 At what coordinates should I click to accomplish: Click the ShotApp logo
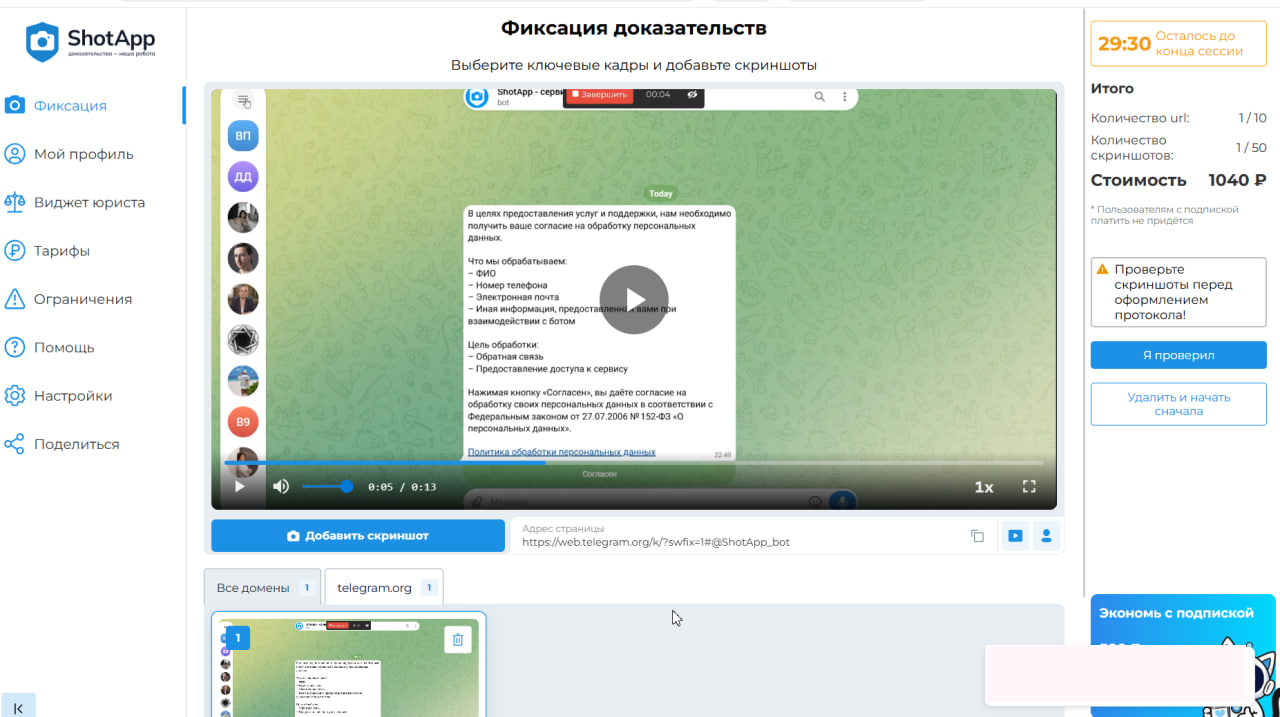tap(91, 42)
